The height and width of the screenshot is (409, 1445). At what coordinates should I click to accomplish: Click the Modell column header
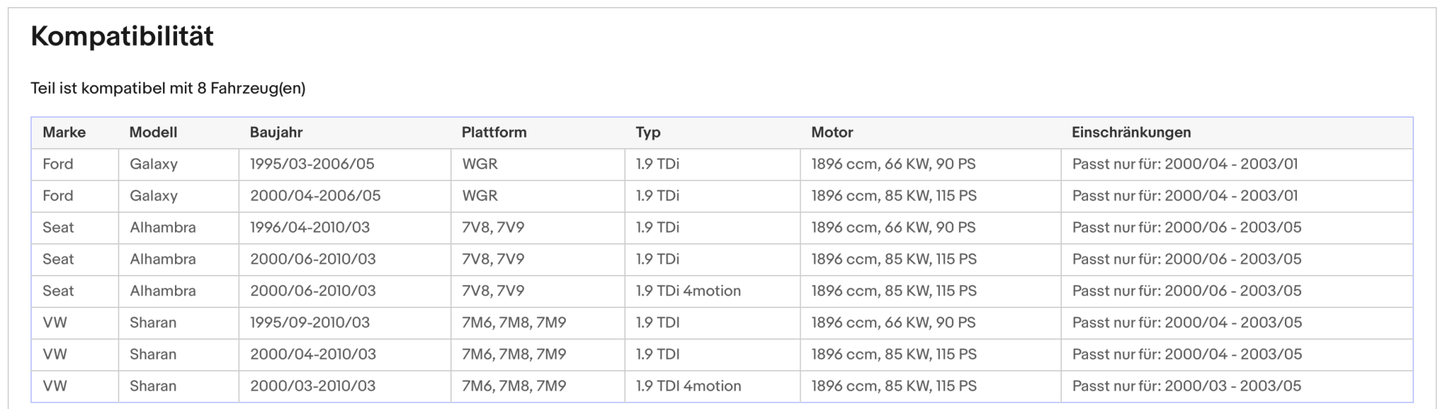point(153,132)
